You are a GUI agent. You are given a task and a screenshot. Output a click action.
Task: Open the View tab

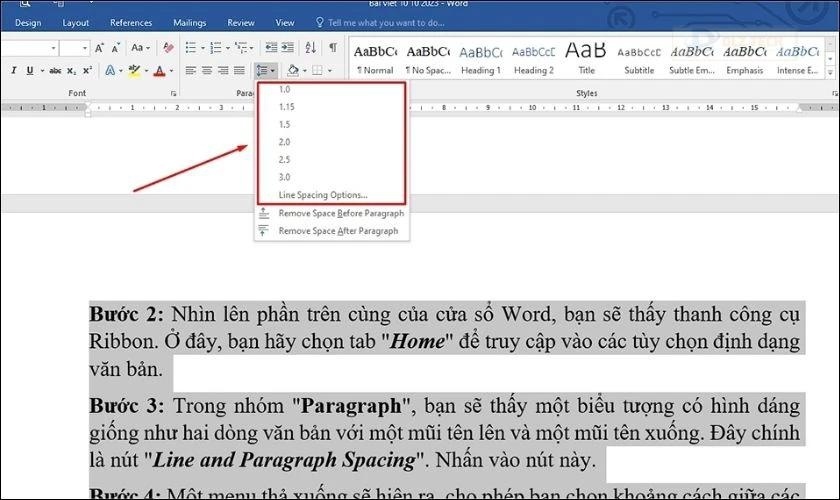[x=284, y=23]
